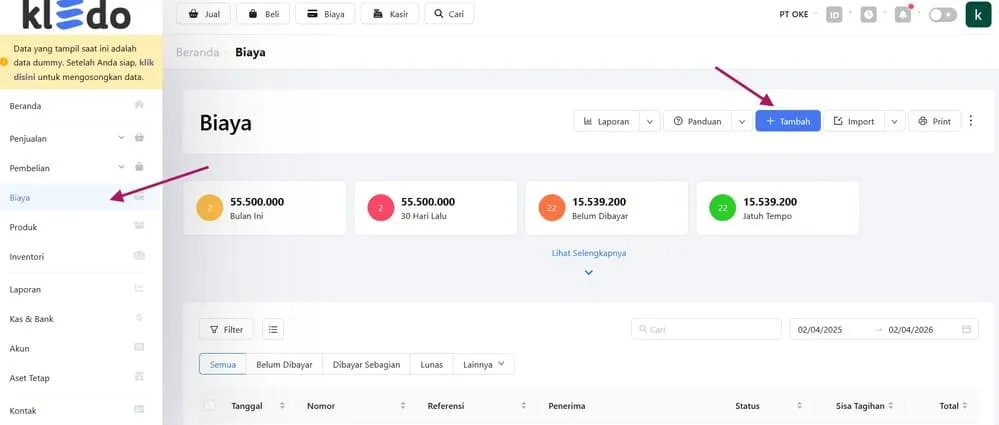
Task: Click the Print button
Action: (934, 121)
